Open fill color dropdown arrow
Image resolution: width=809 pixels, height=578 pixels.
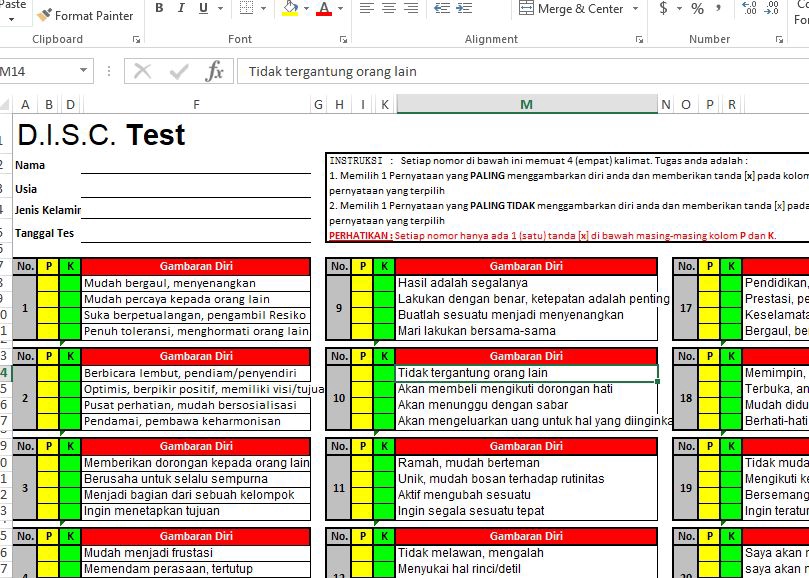pos(306,8)
